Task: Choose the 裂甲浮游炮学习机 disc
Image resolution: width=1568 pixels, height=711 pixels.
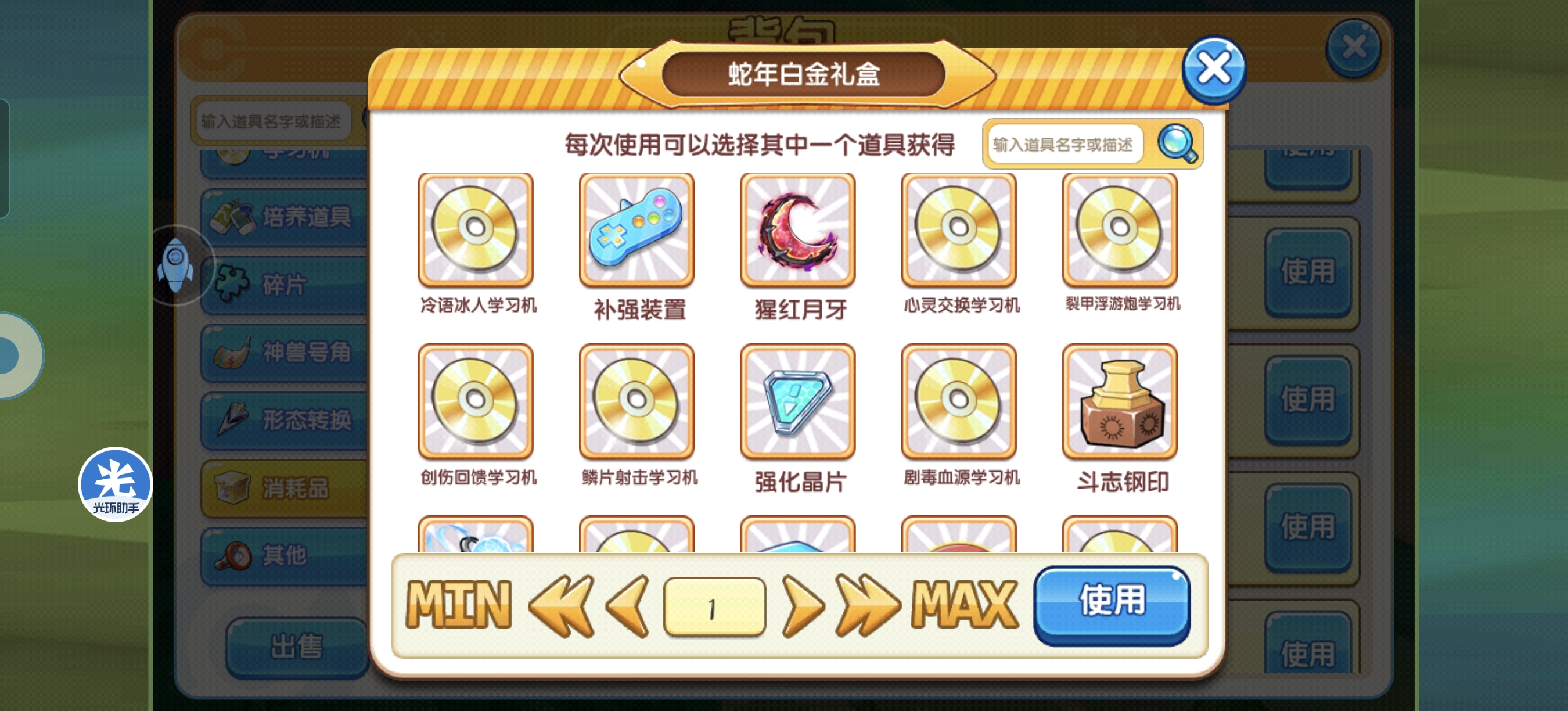Action: point(1120,230)
